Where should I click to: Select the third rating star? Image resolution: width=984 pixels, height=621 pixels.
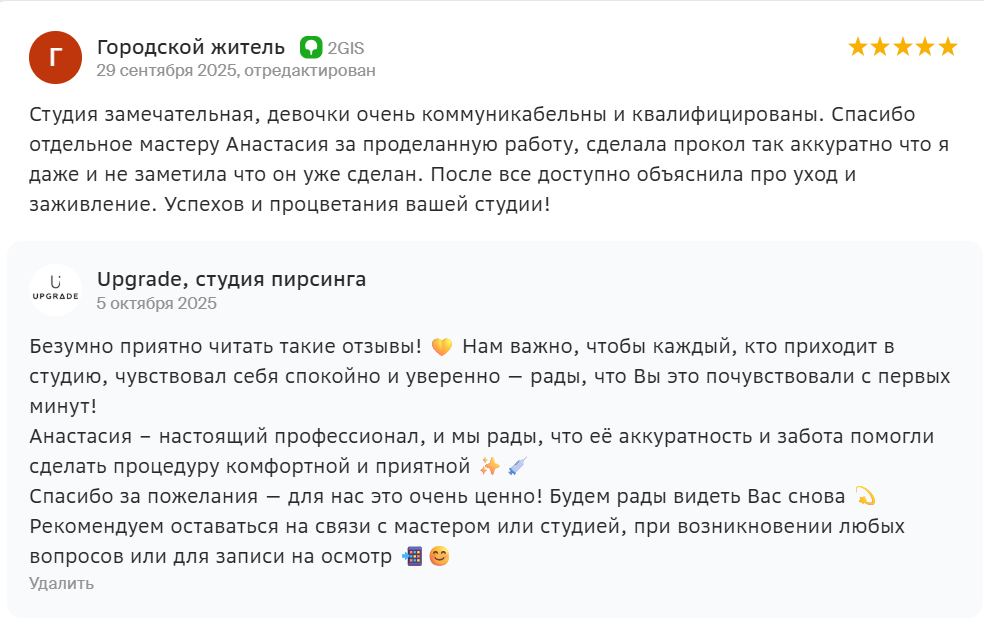tap(903, 47)
